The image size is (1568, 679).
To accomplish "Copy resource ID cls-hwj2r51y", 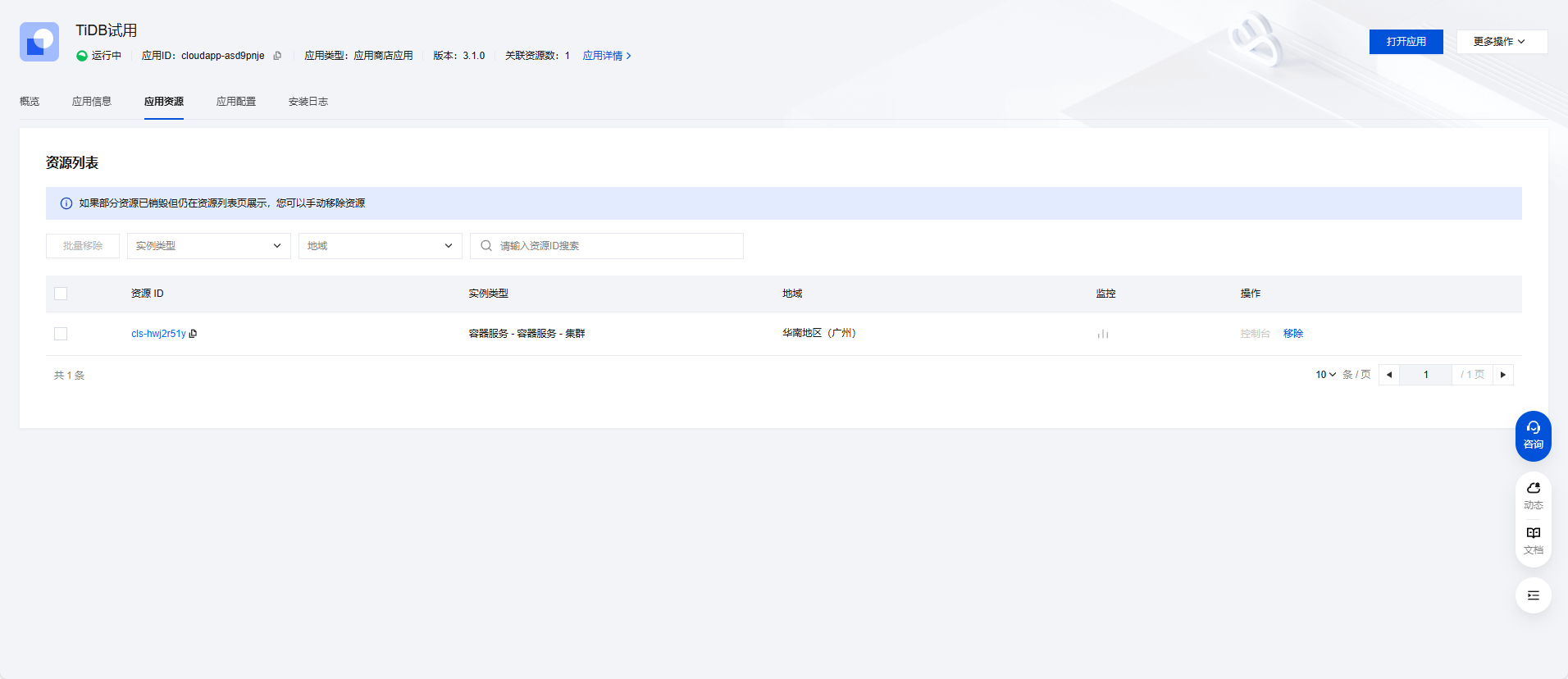I will 193,334.
